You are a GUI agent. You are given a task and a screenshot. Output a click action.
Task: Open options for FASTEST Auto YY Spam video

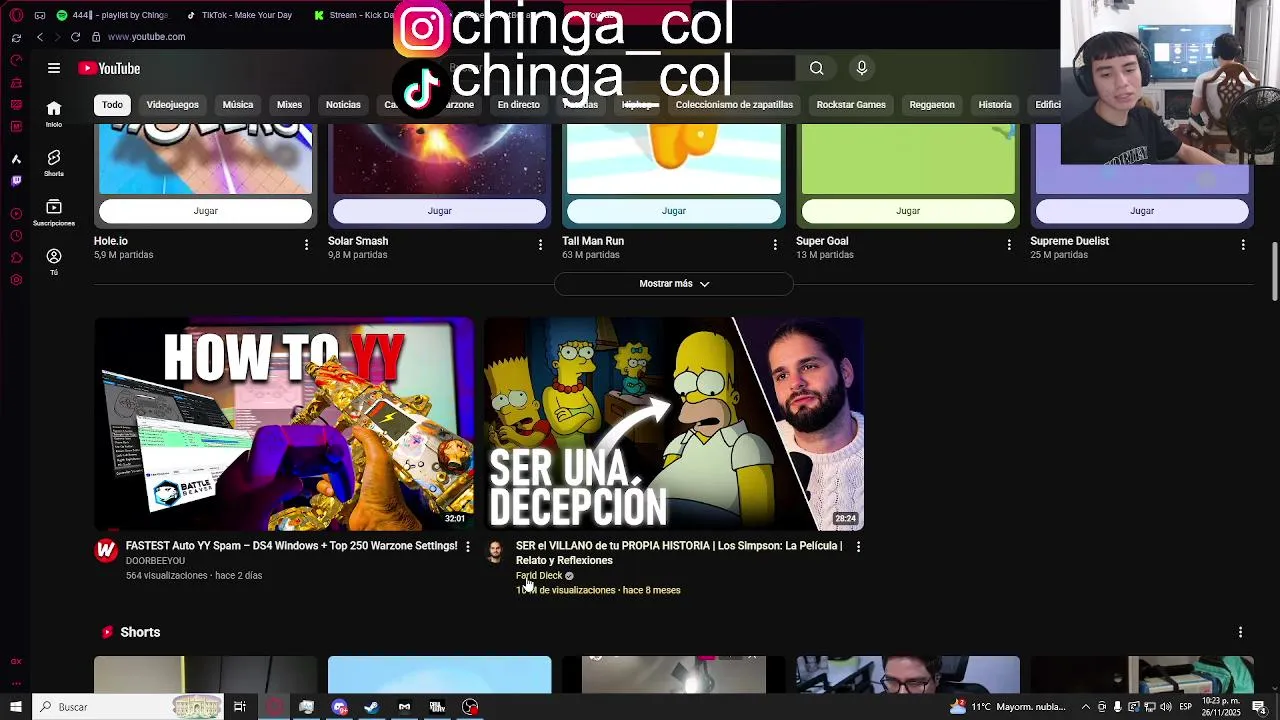coord(467,546)
